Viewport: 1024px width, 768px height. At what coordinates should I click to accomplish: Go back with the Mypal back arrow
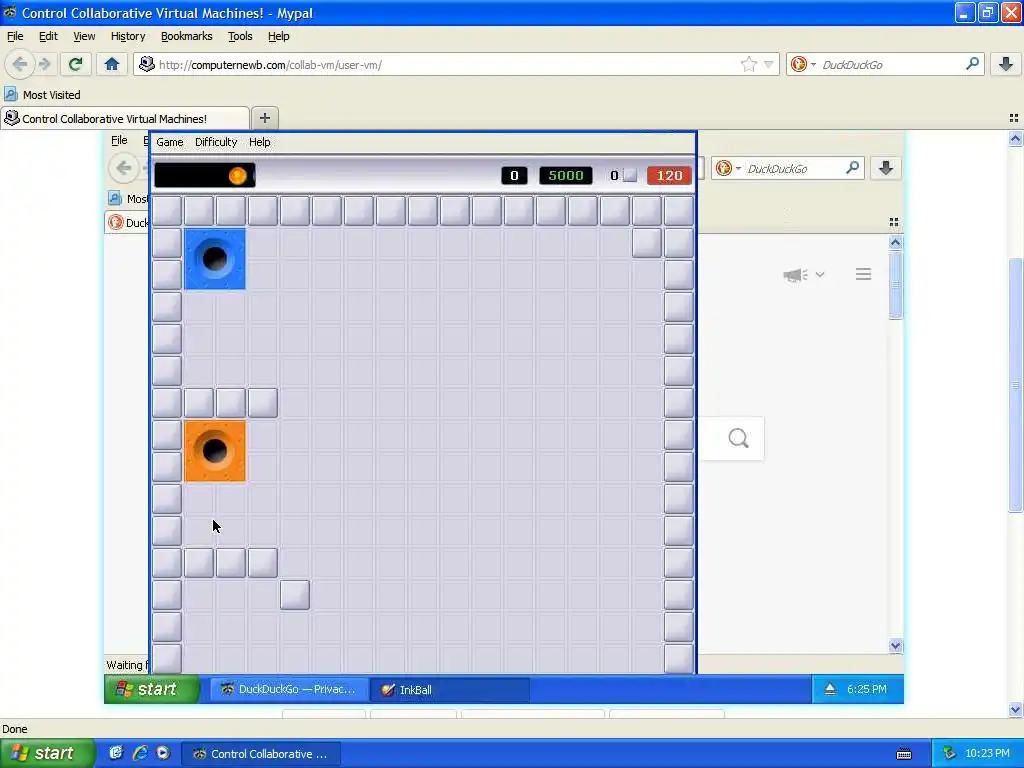point(20,64)
